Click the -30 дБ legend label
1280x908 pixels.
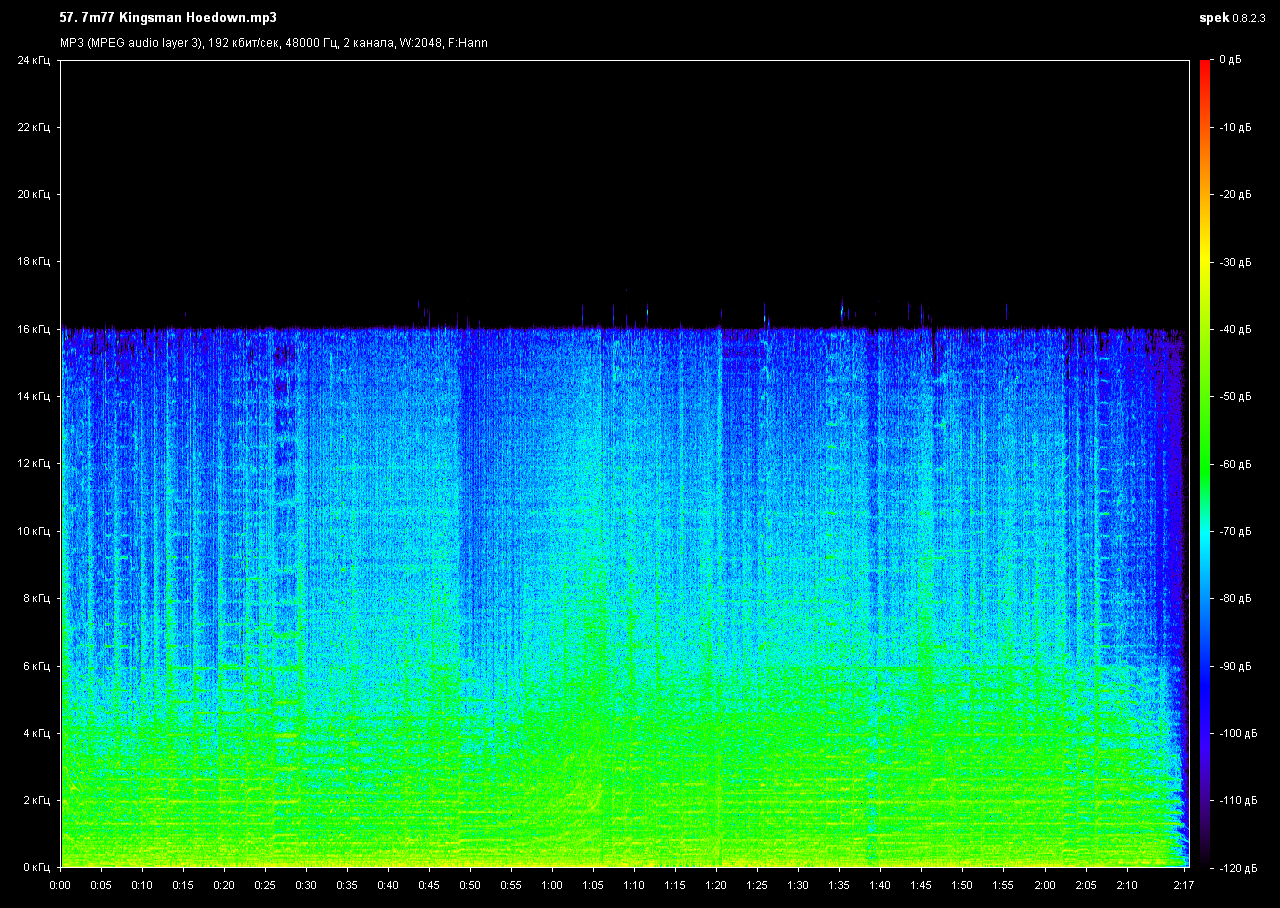(1234, 262)
